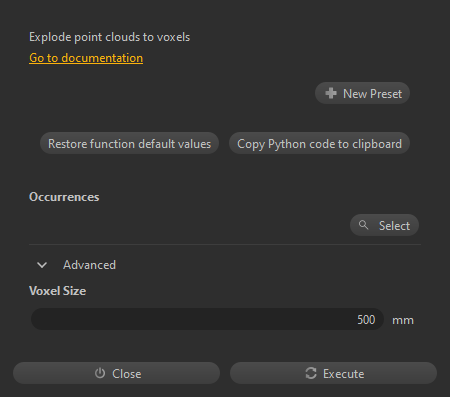Click the 500 value in Voxel Size
Image resolution: width=450 pixels, height=397 pixels.
tap(366, 320)
